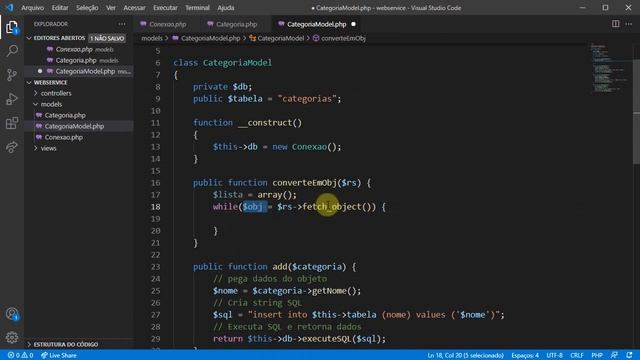Click 'converteEmObj' in the line 16 function declaration

pyautogui.click(x=304, y=183)
